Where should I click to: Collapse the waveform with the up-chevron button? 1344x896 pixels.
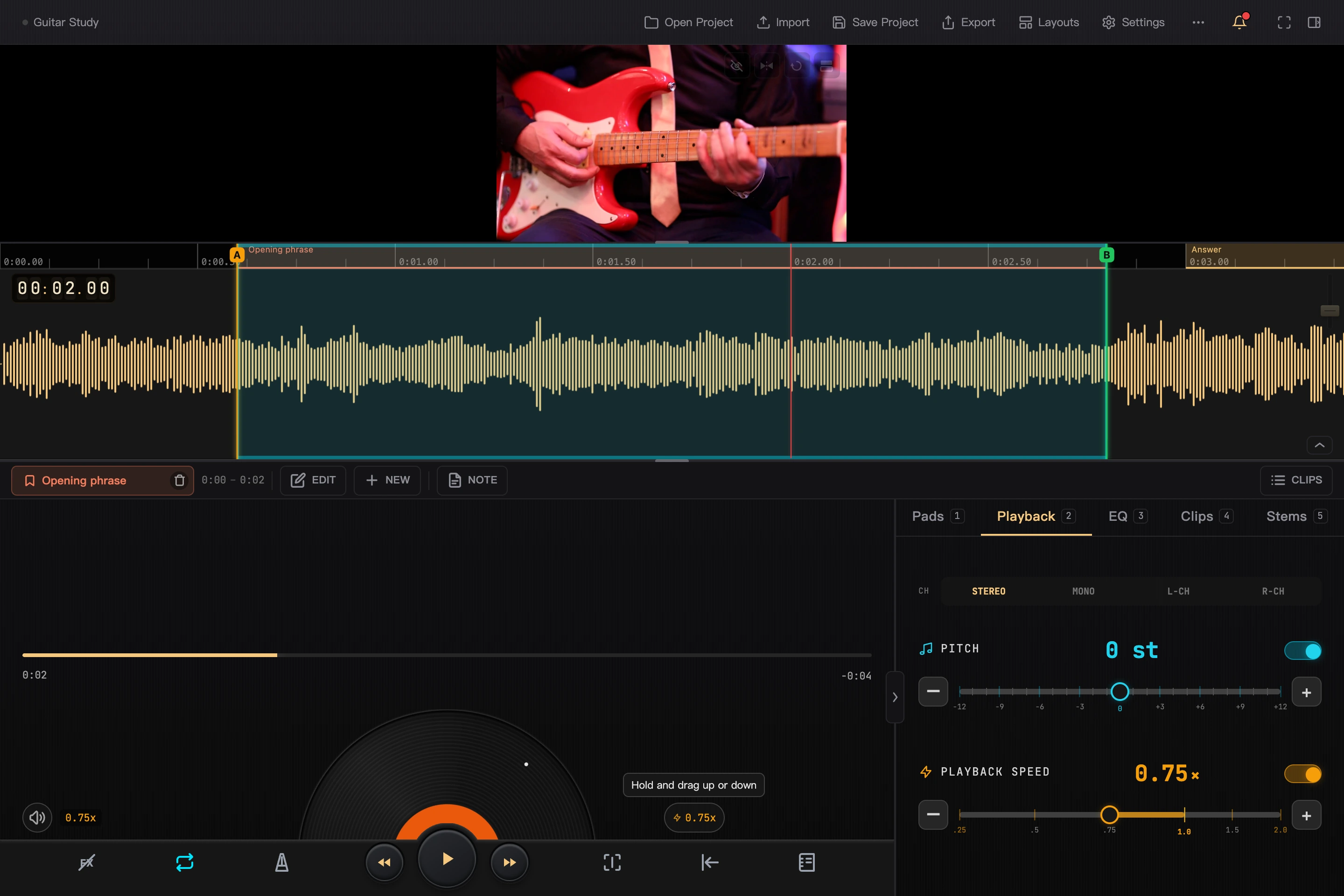click(1319, 445)
